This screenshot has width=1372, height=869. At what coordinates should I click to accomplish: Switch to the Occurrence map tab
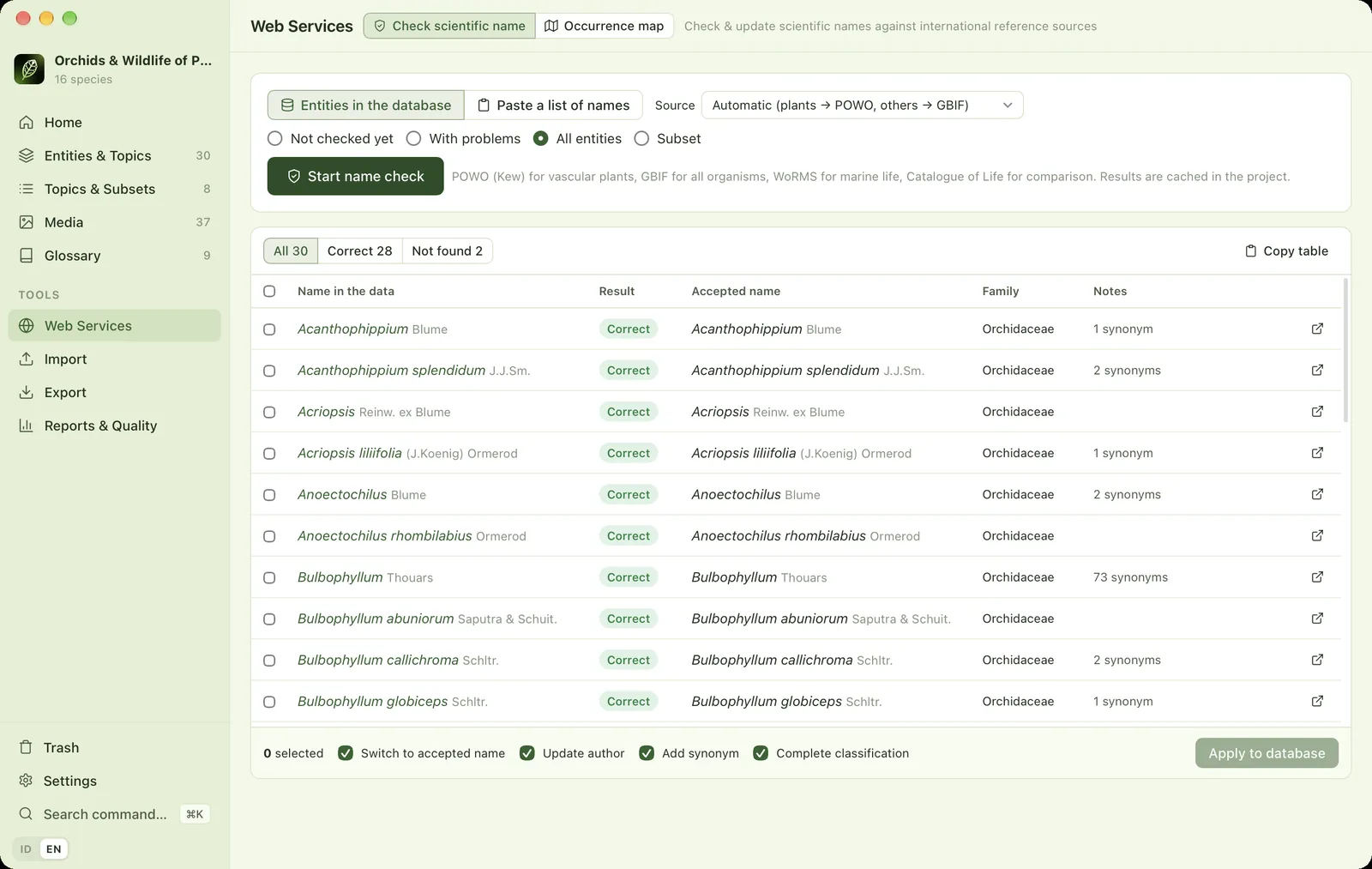click(x=605, y=26)
